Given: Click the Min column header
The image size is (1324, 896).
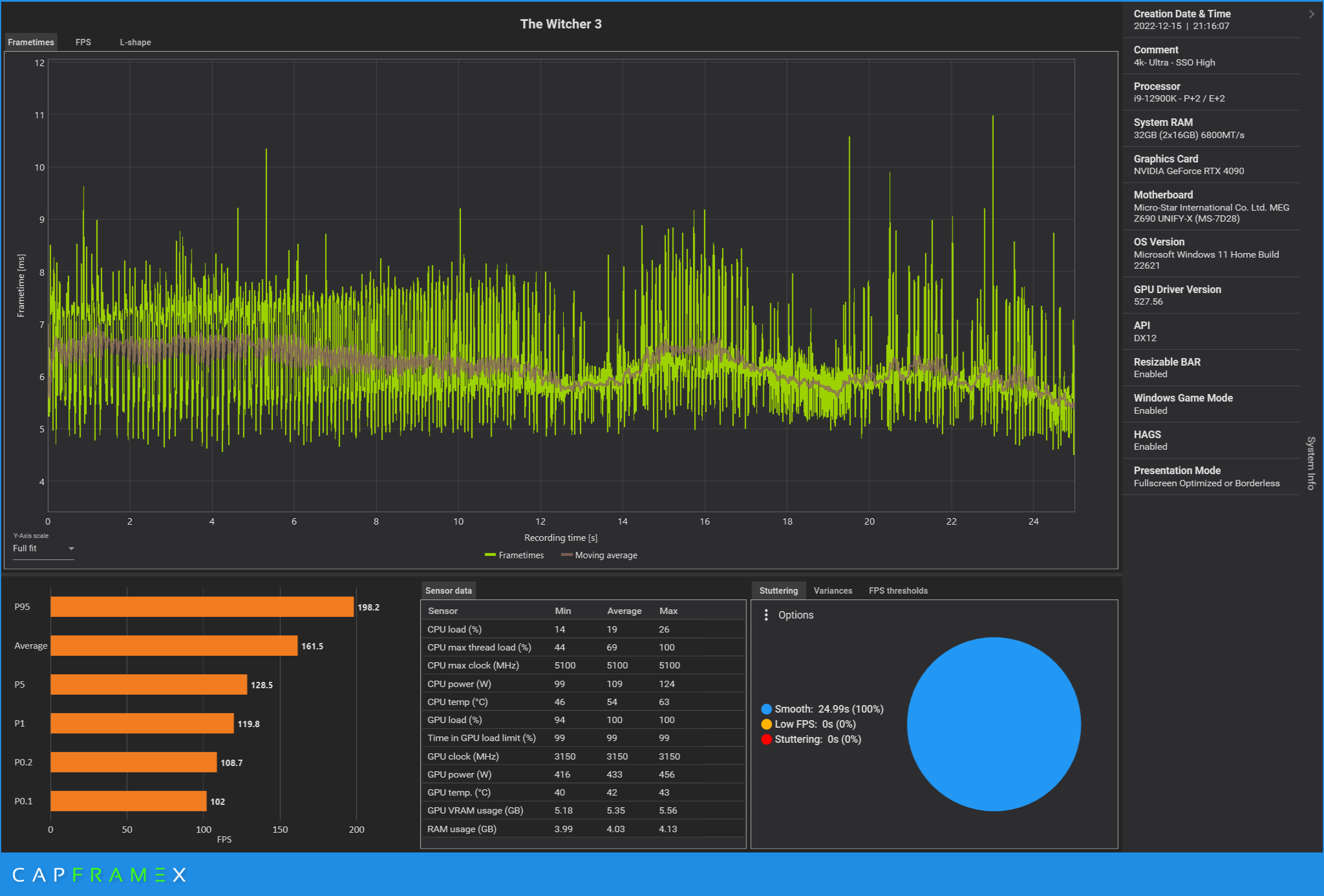Looking at the screenshot, I should click(562, 611).
